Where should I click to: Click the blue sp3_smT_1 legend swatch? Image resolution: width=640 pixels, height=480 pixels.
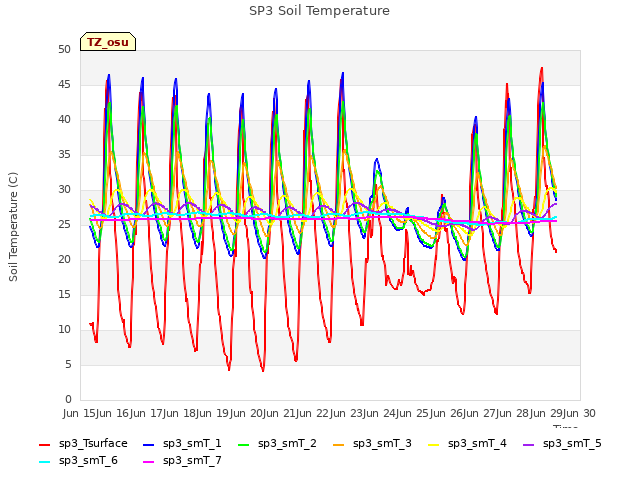click(148, 444)
